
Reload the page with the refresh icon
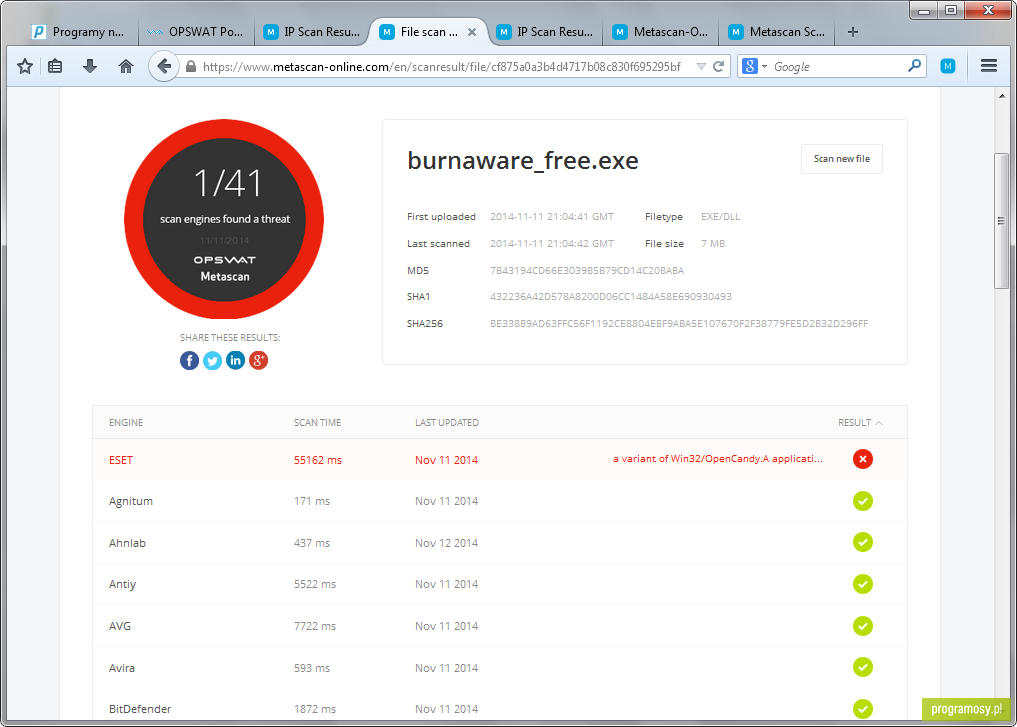tap(719, 66)
